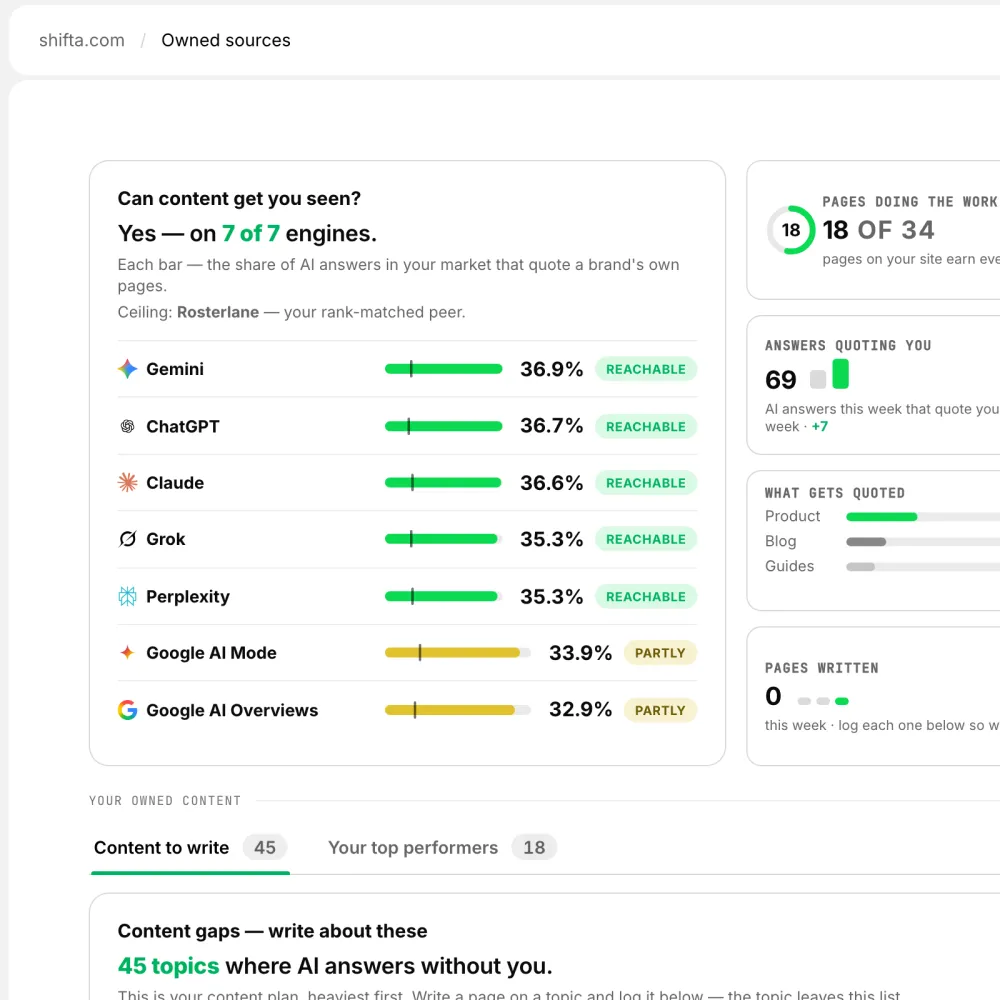Screen dimensions: 1000x1000
Task: Click the 18 OF 34 pages figure
Action: 878,230
